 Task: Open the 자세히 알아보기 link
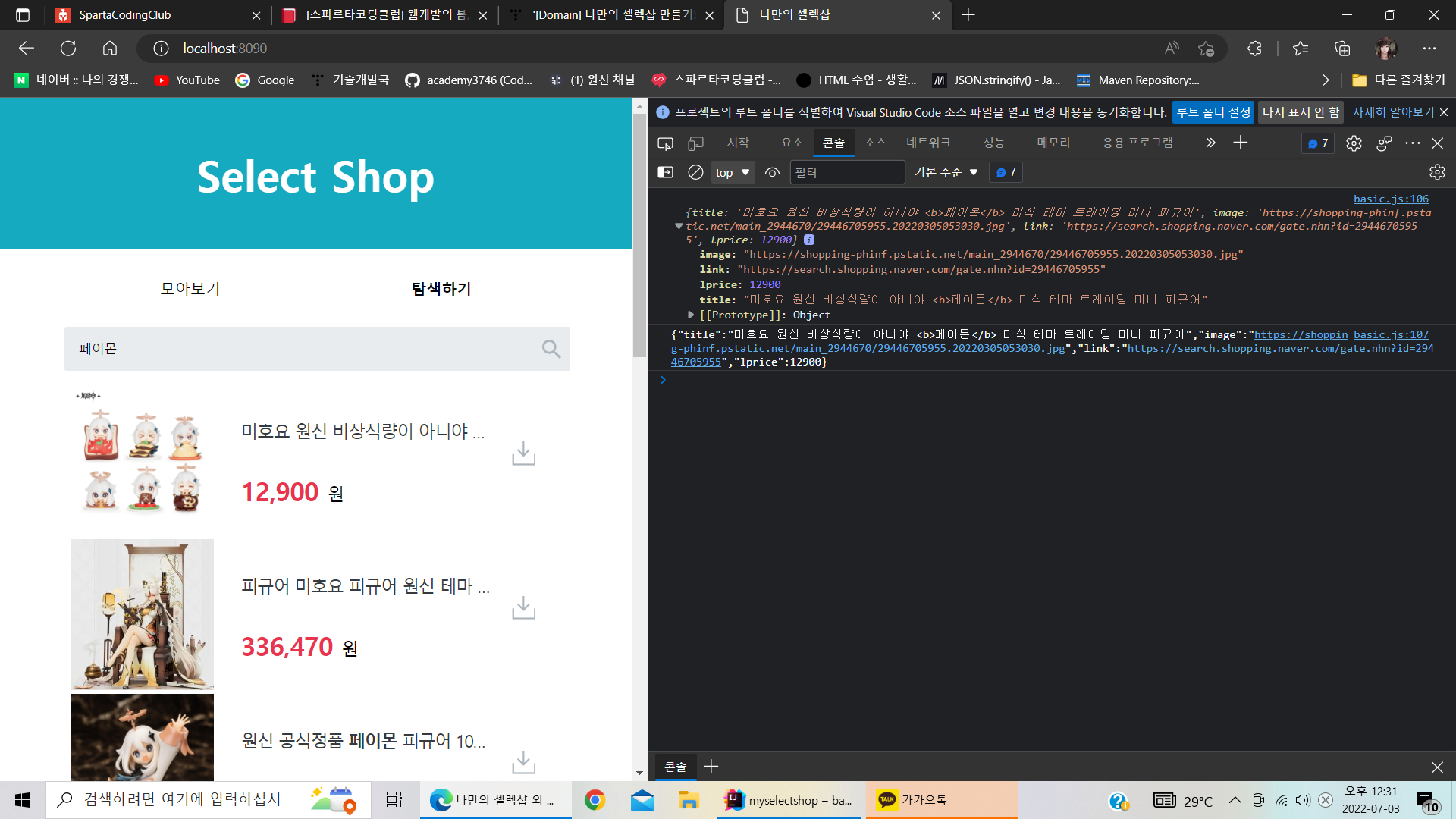click(x=1393, y=112)
